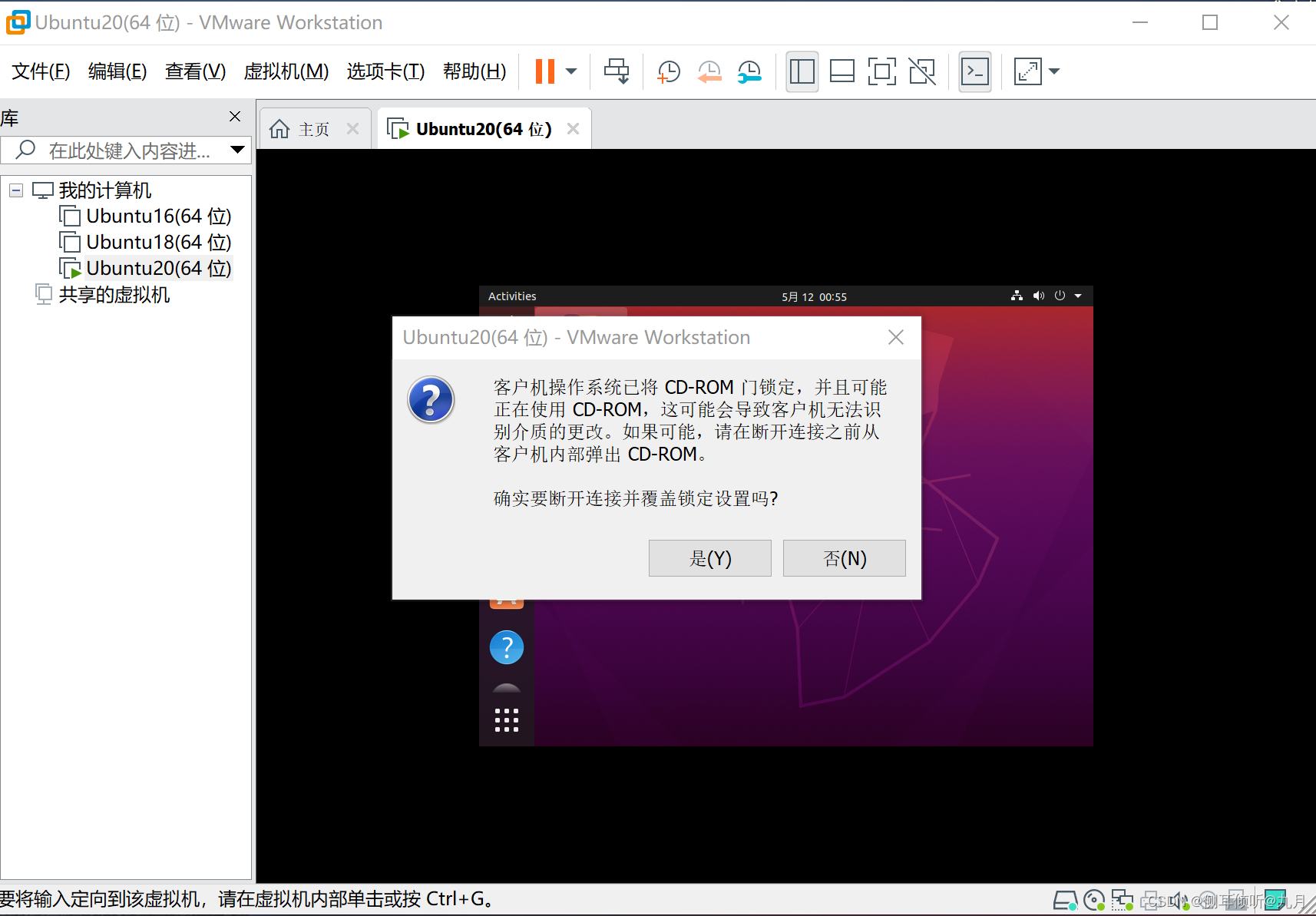This screenshot has height=916, width=1316.
Task: Open the 虚拟机(M) menu
Action: 286,71
